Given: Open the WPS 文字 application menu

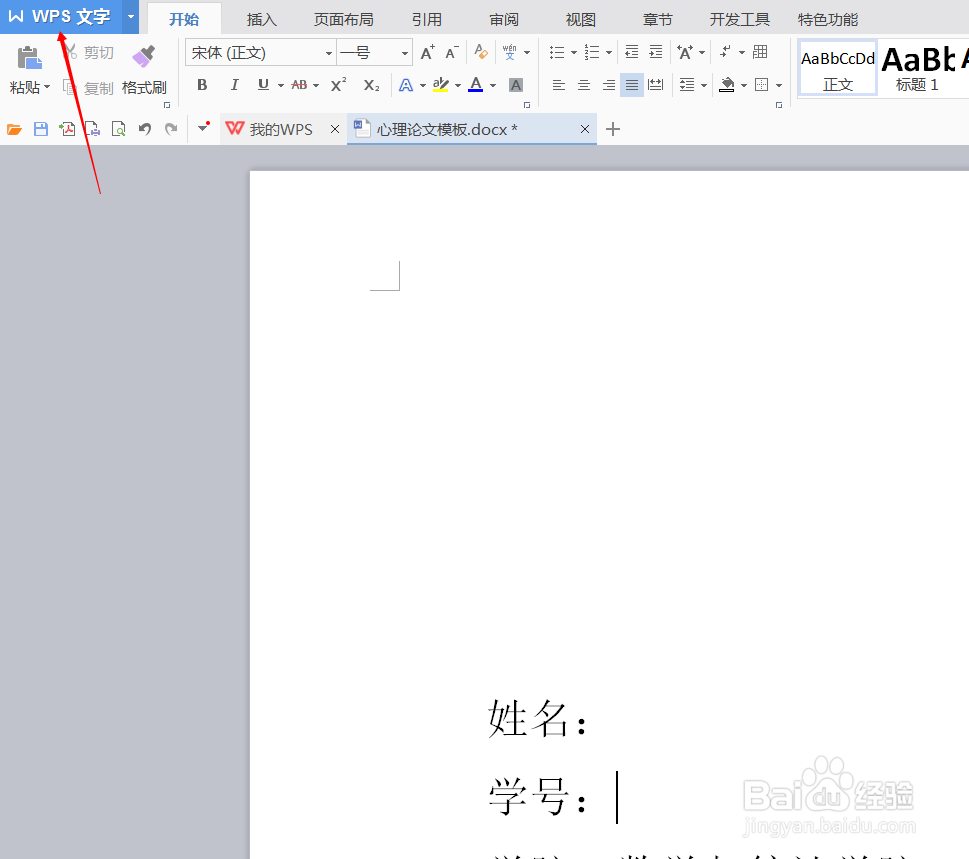Looking at the screenshot, I should pyautogui.click(x=61, y=17).
